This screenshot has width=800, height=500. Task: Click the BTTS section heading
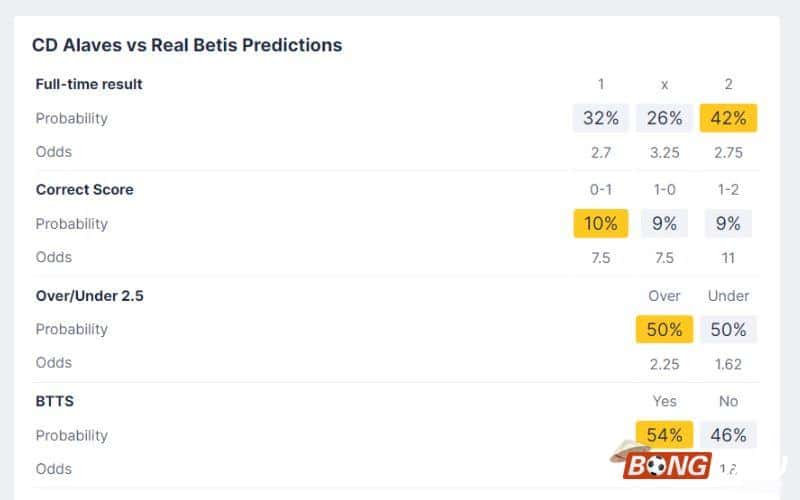pyautogui.click(x=55, y=401)
